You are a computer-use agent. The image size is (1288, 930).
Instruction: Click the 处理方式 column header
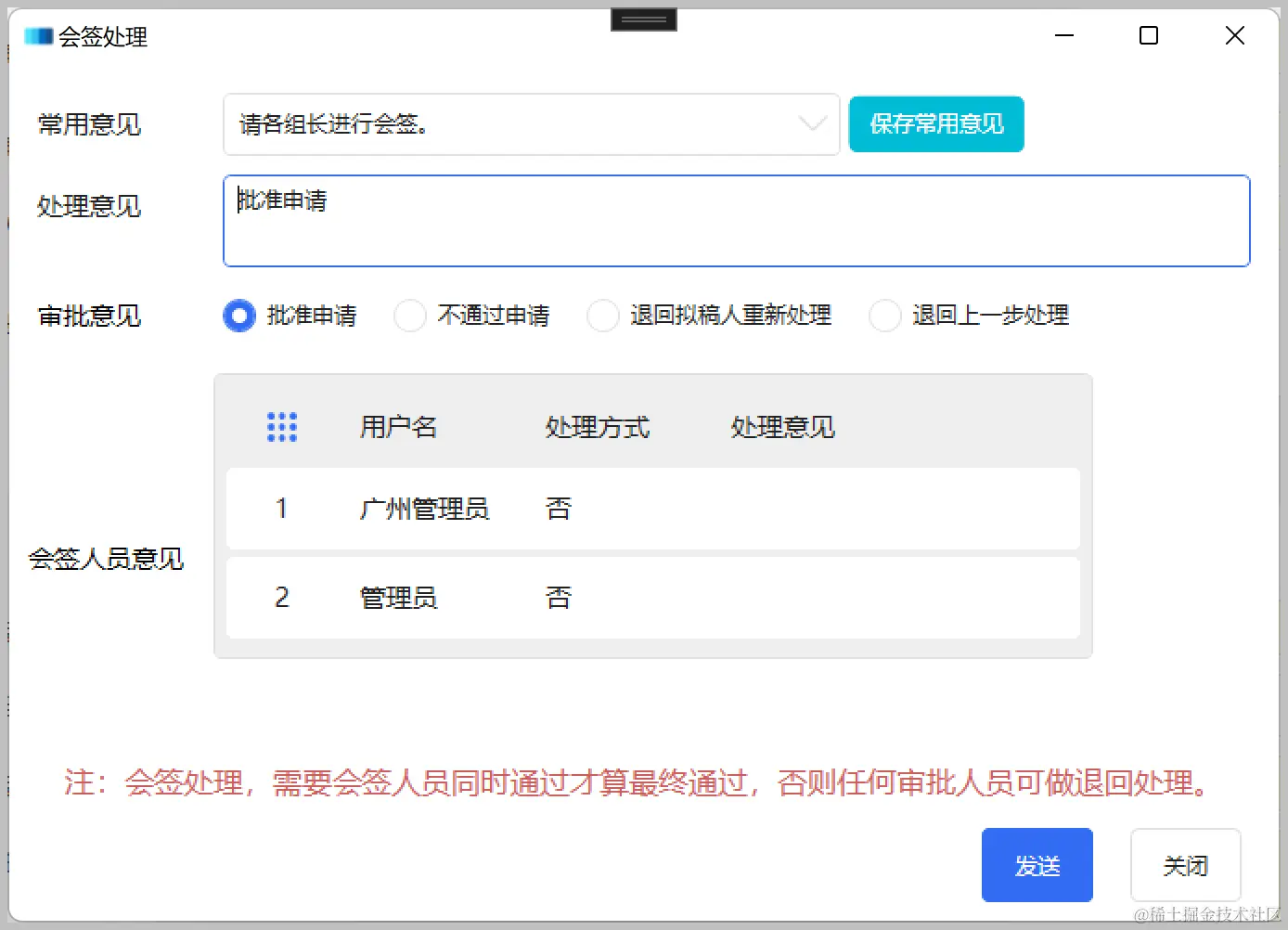click(598, 427)
